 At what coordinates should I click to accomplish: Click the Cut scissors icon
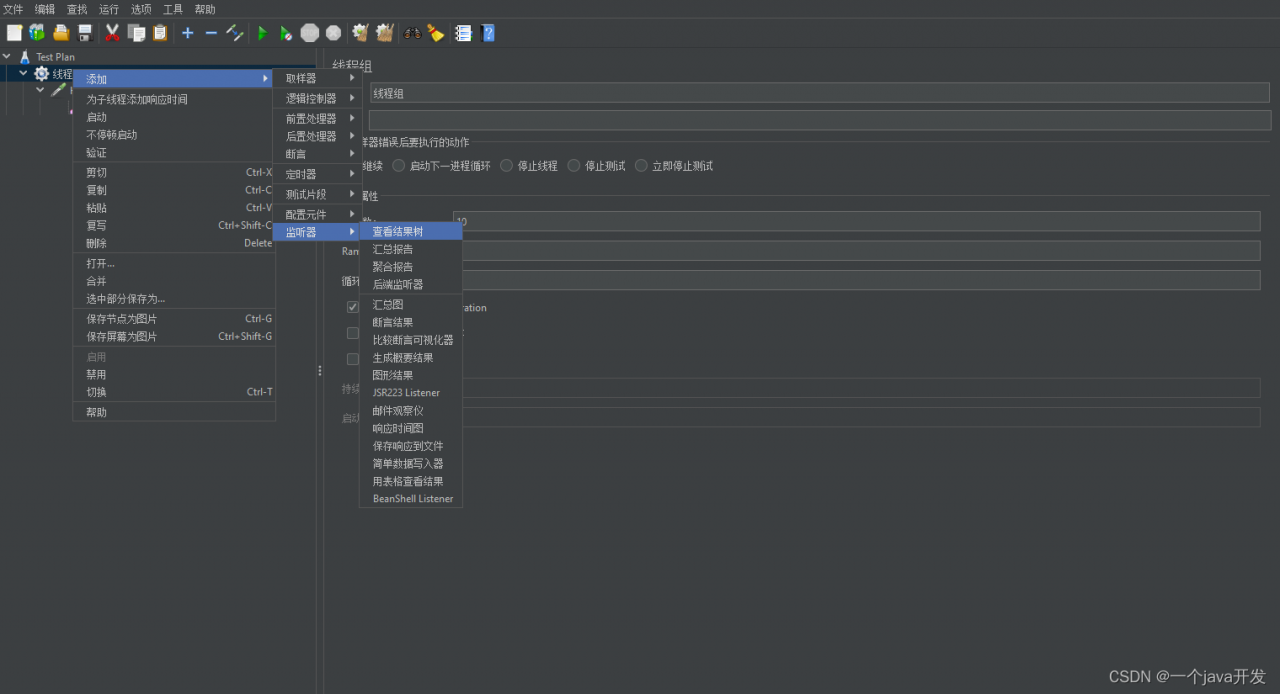coord(112,33)
